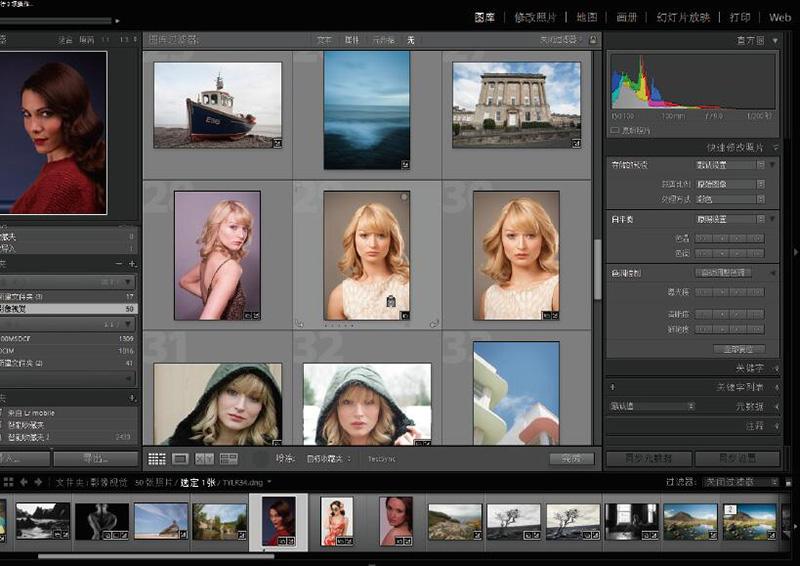Switch to Loupe view in toolbar
The image size is (800, 566).
(x=181, y=459)
